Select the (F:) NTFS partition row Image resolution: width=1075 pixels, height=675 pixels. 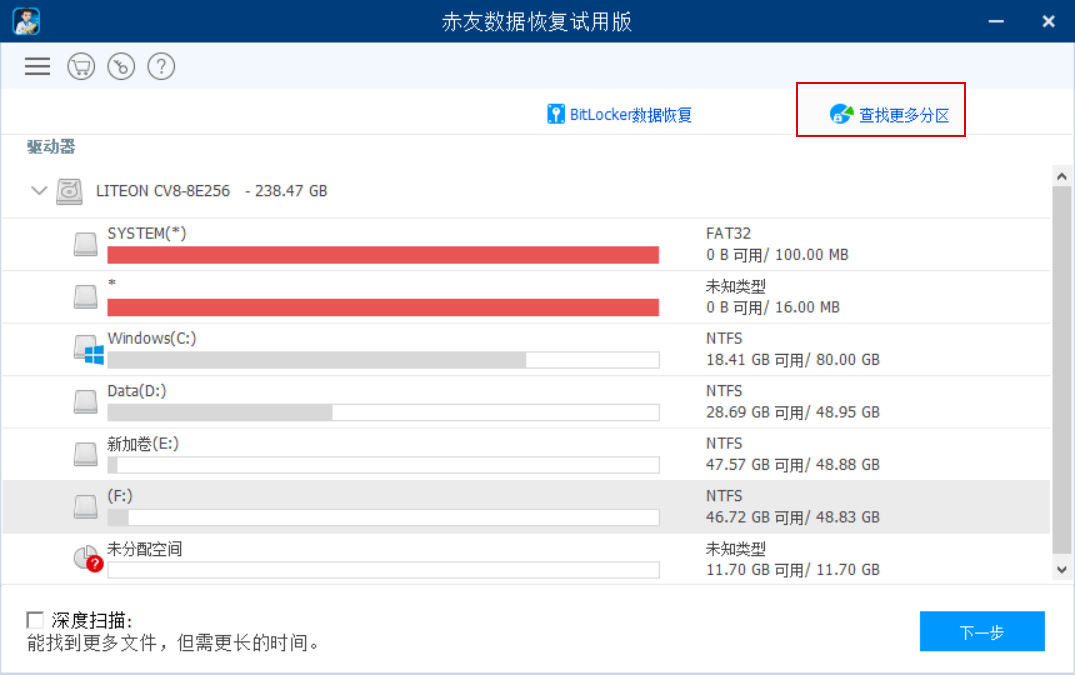pyautogui.click(x=526, y=507)
